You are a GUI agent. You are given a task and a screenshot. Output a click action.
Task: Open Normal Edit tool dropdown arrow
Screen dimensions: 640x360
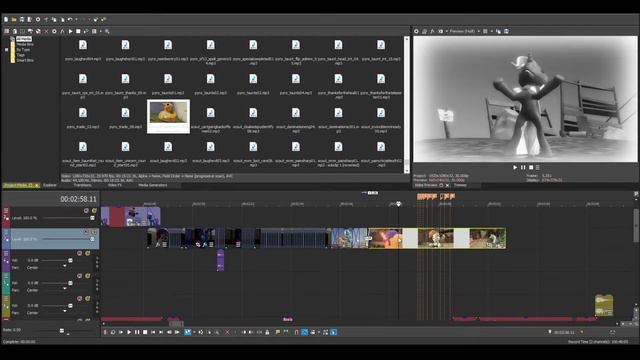click(x=194, y=332)
